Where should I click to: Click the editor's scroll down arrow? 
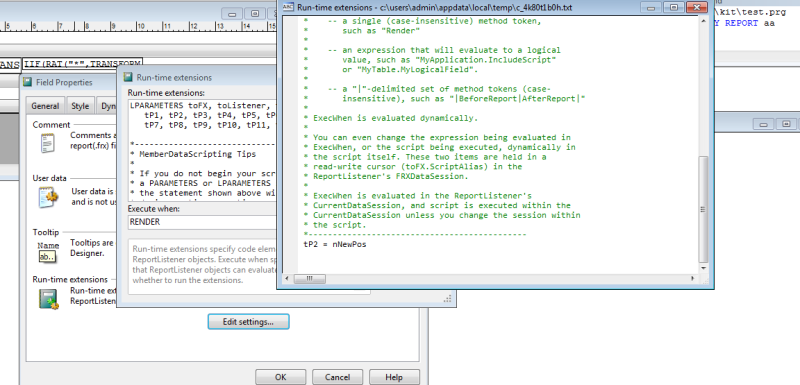point(703,268)
